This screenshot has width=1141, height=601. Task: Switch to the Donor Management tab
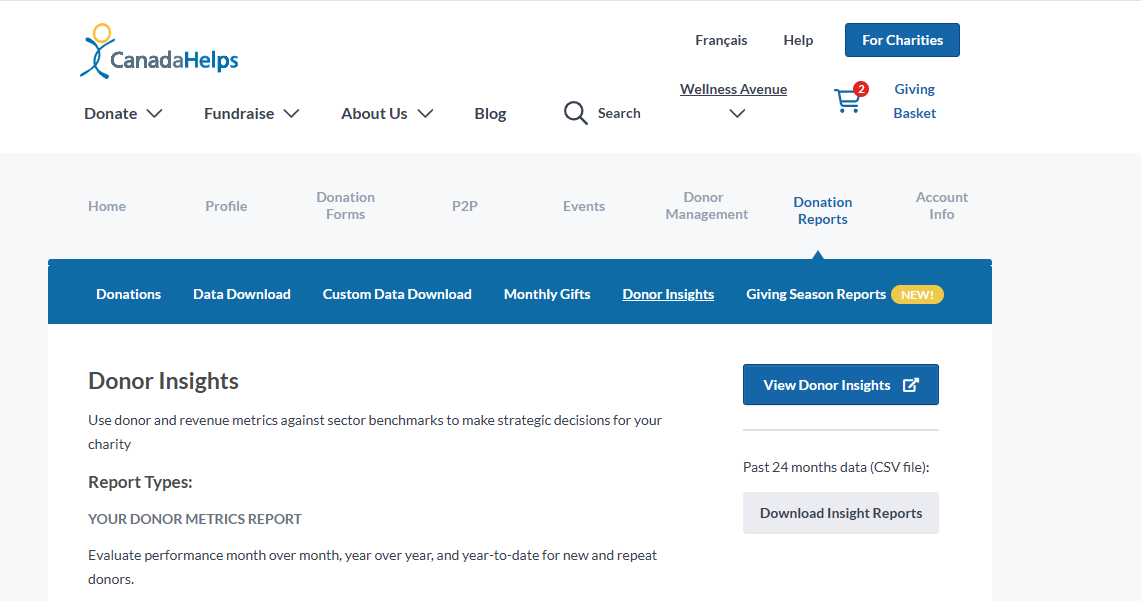(706, 206)
